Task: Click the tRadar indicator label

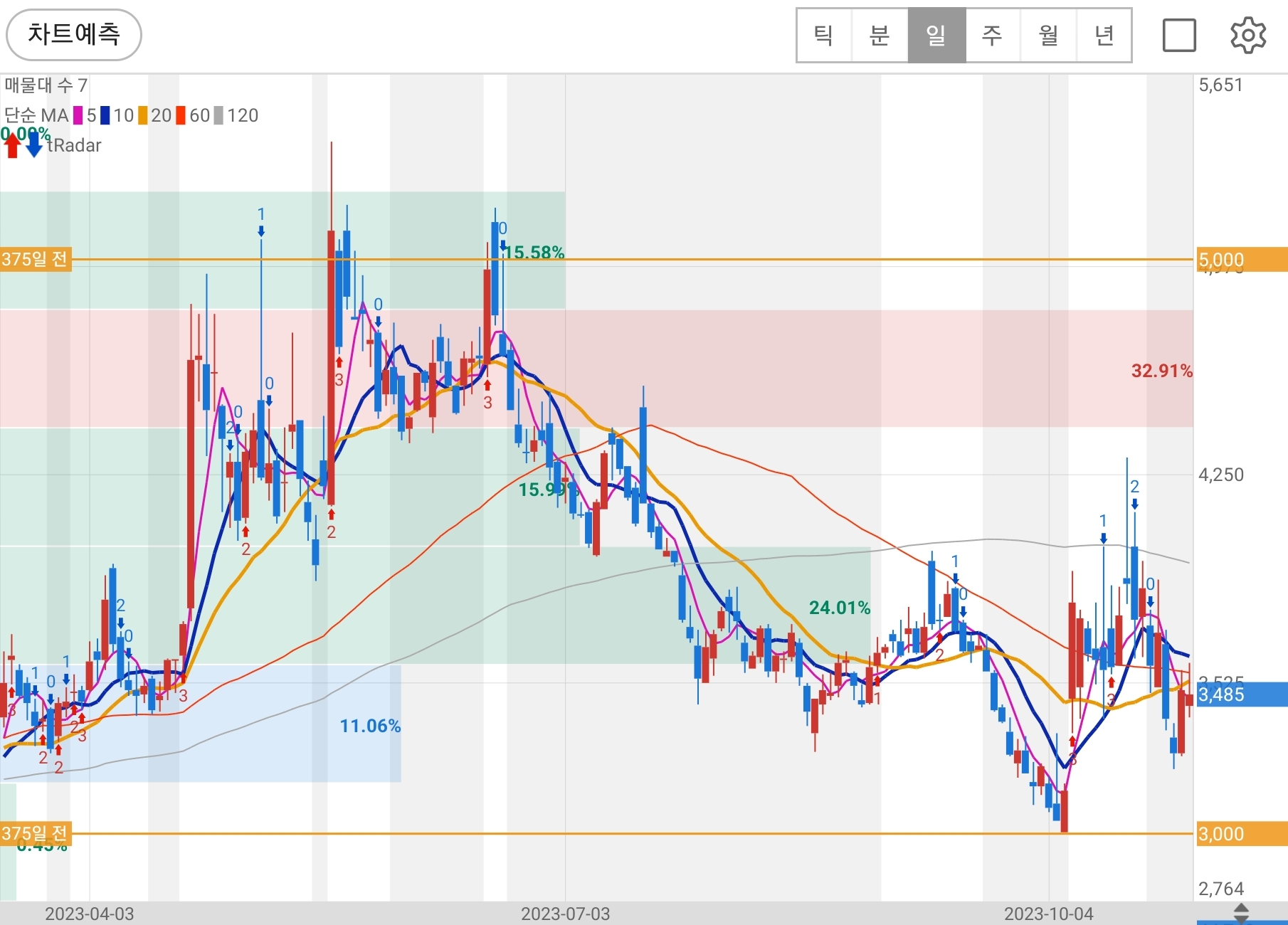Action: point(75,145)
